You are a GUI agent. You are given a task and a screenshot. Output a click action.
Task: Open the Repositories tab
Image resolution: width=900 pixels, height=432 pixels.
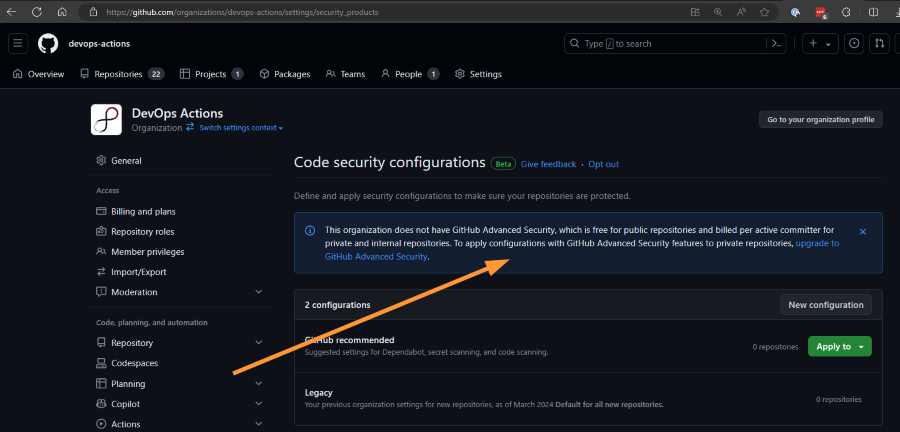122,74
